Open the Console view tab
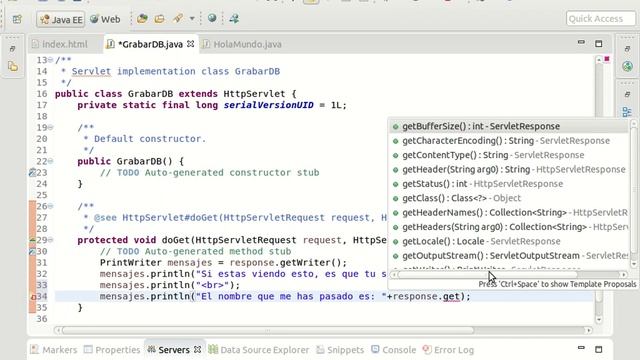This screenshot has height=360, width=640. pyautogui.click(x=394, y=350)
